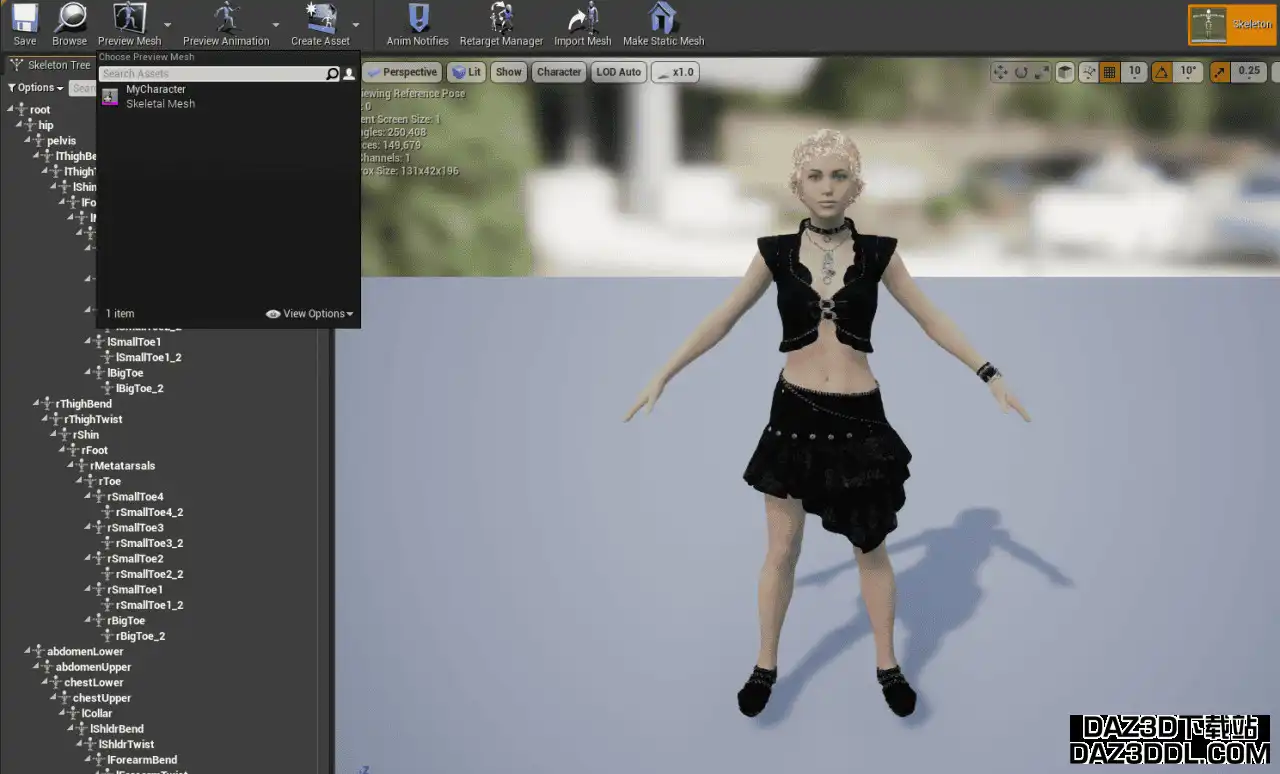
Task: Select the pelvis bone
Action: pos(61,141)
